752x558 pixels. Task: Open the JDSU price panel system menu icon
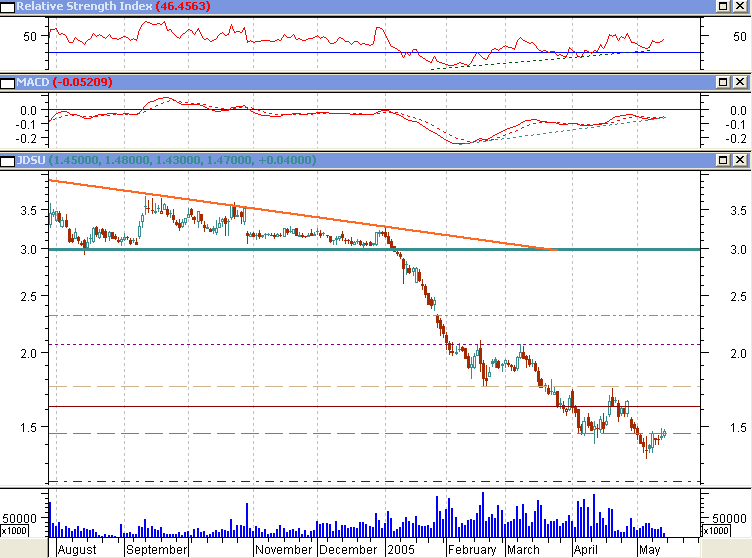coord(7,161)
